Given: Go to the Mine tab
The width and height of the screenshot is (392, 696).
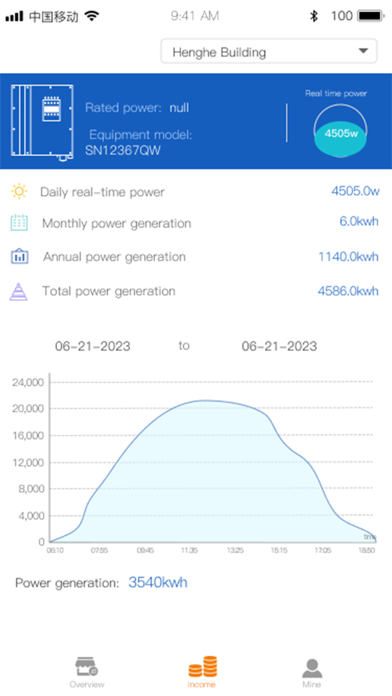Looking at the screenshot, I should point(312,673).
